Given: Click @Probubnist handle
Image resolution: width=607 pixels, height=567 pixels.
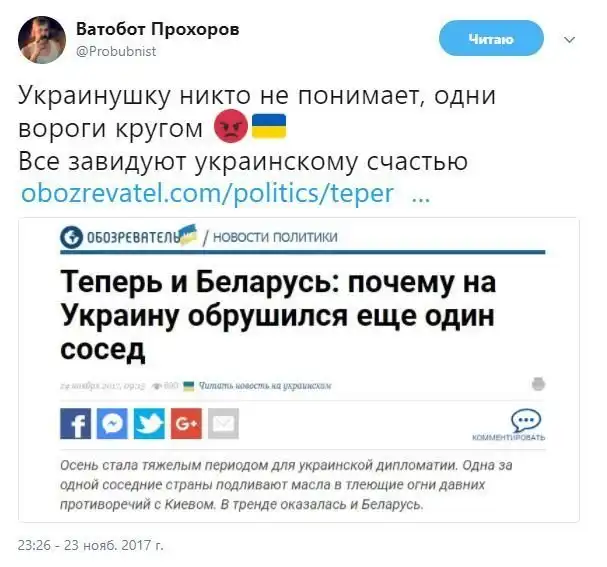Looking at the screenshot, I should [x=116, y=51].
